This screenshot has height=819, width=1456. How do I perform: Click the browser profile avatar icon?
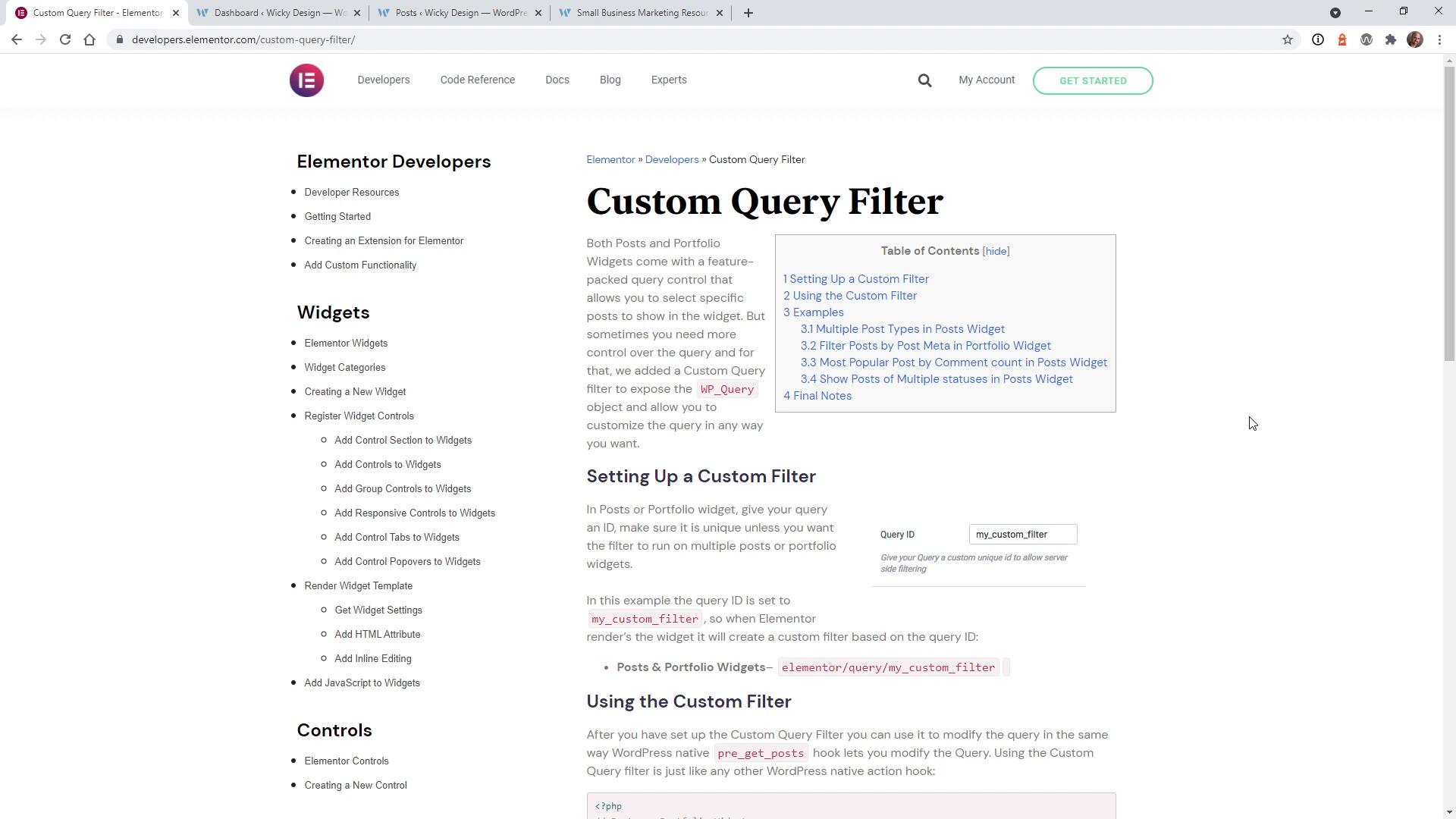click(1414, 39)
